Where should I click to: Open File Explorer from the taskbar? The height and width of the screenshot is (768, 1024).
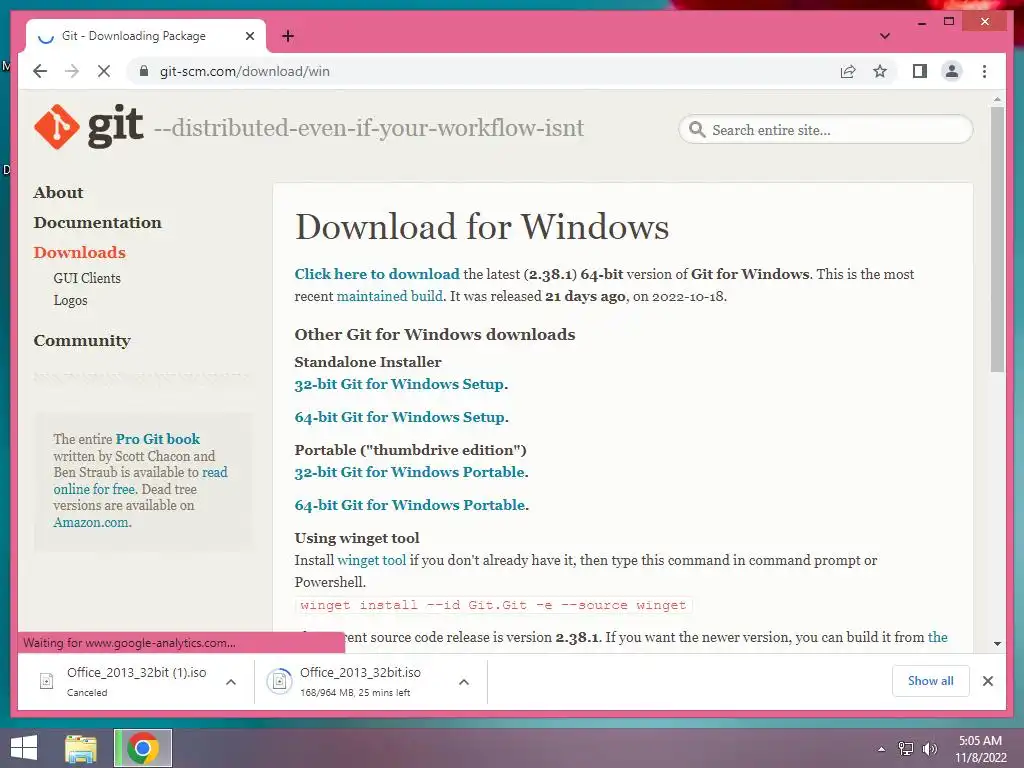[x=81, y=748]
